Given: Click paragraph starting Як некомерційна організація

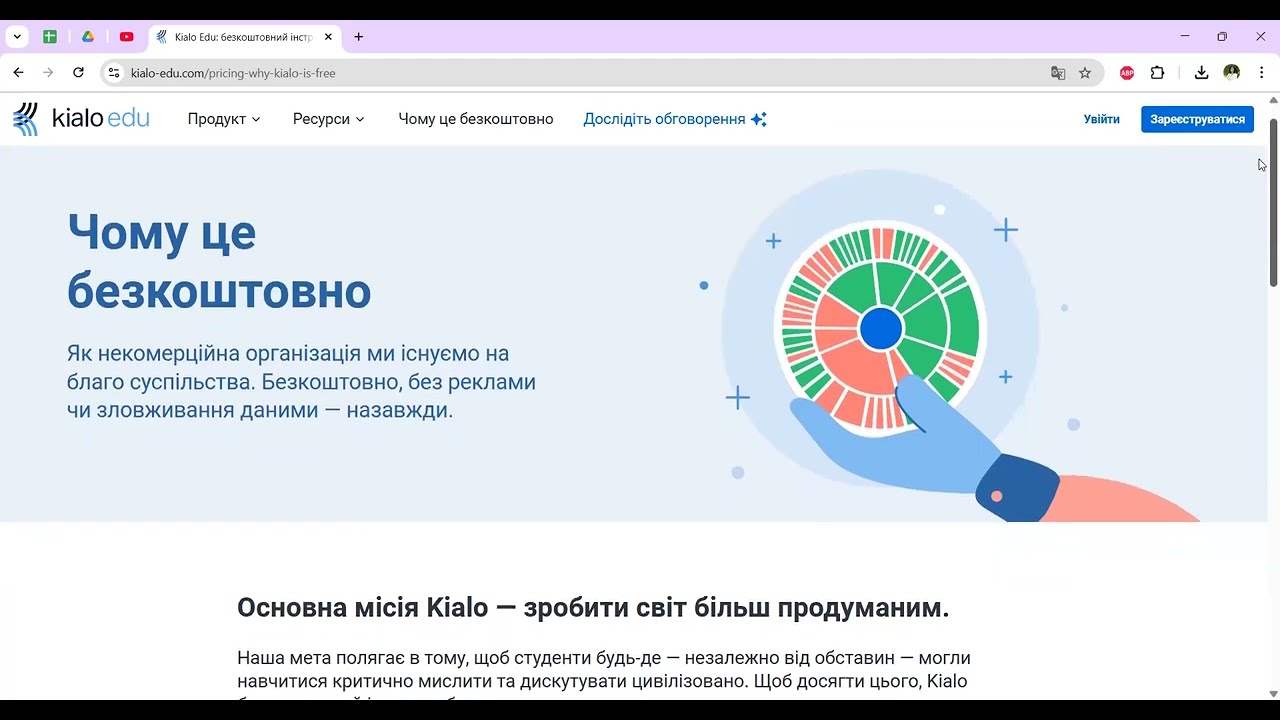Looking at the screenshot, I should [301, 382].
